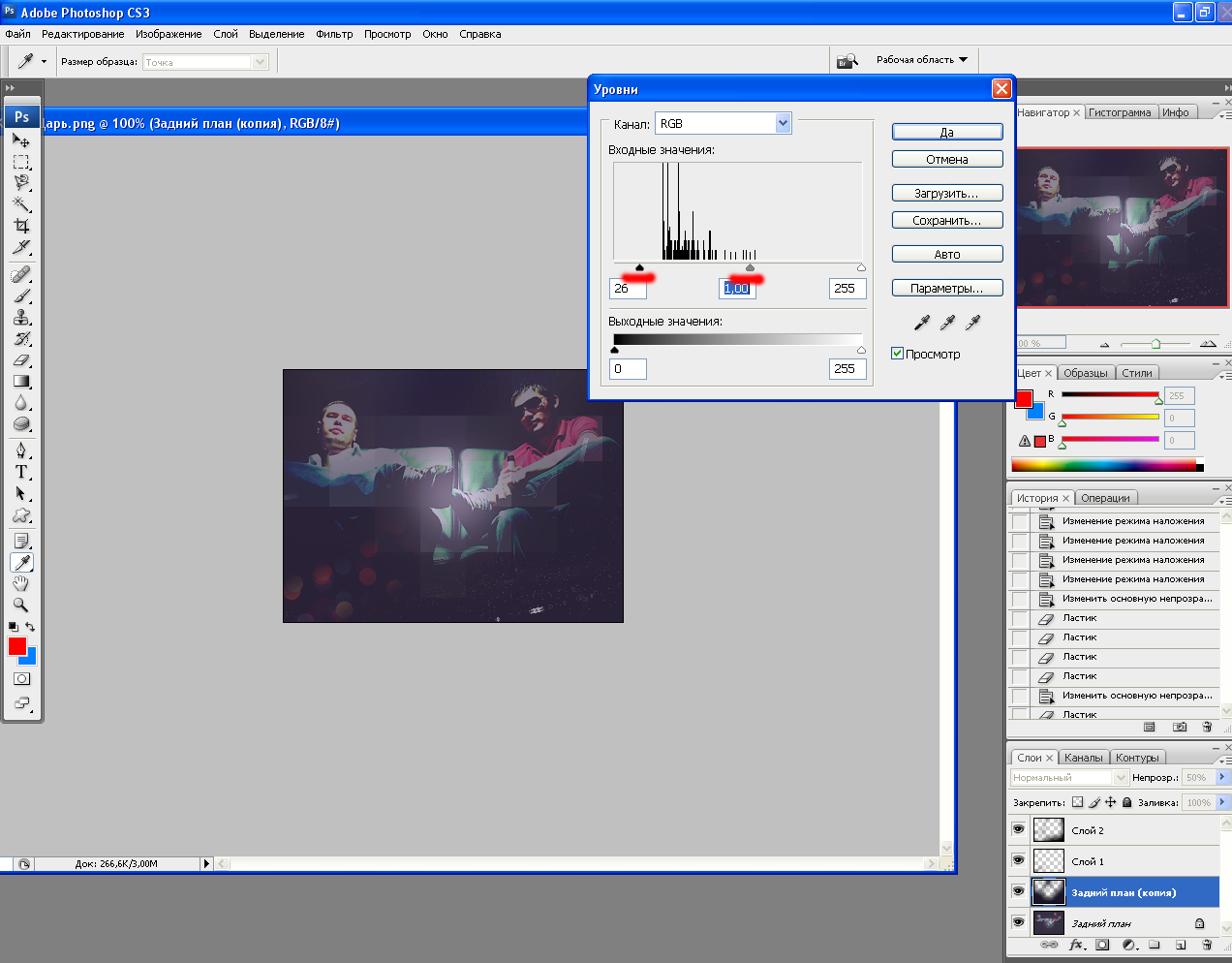The image size is (1232, 963).
Task: Pick the Type tool
Action: pos(21,472)
